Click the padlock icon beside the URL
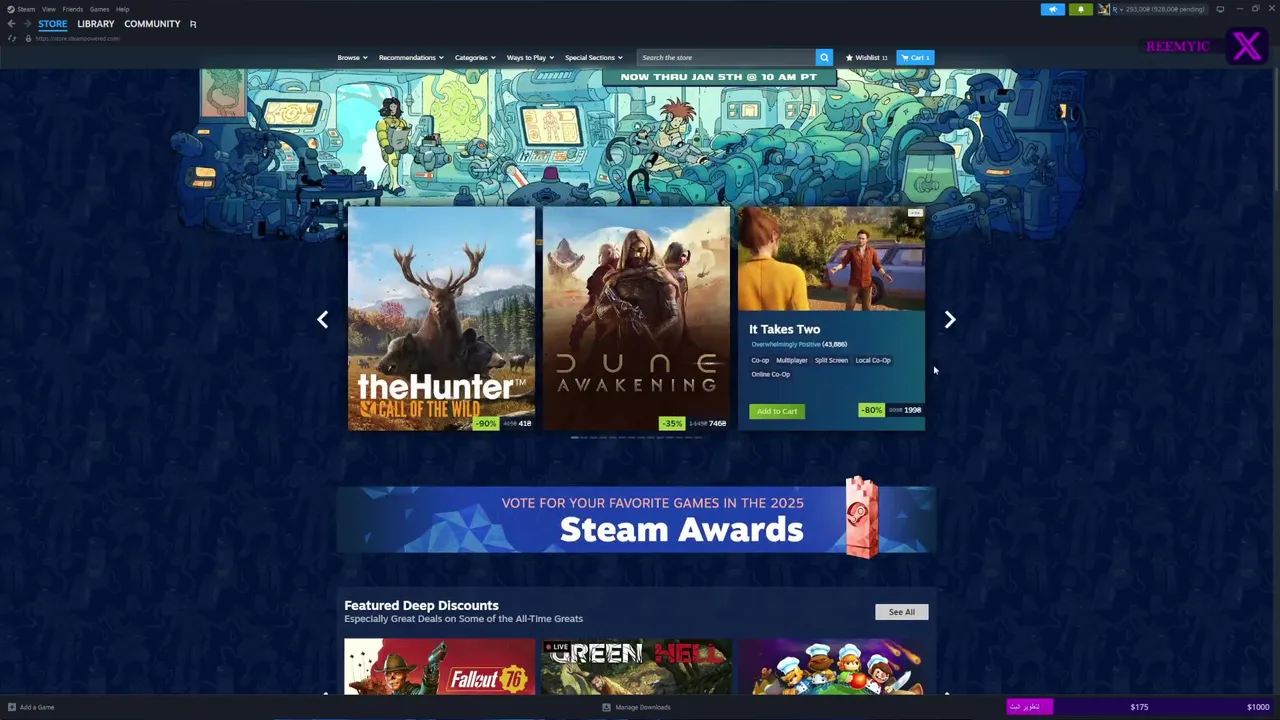 28,38
